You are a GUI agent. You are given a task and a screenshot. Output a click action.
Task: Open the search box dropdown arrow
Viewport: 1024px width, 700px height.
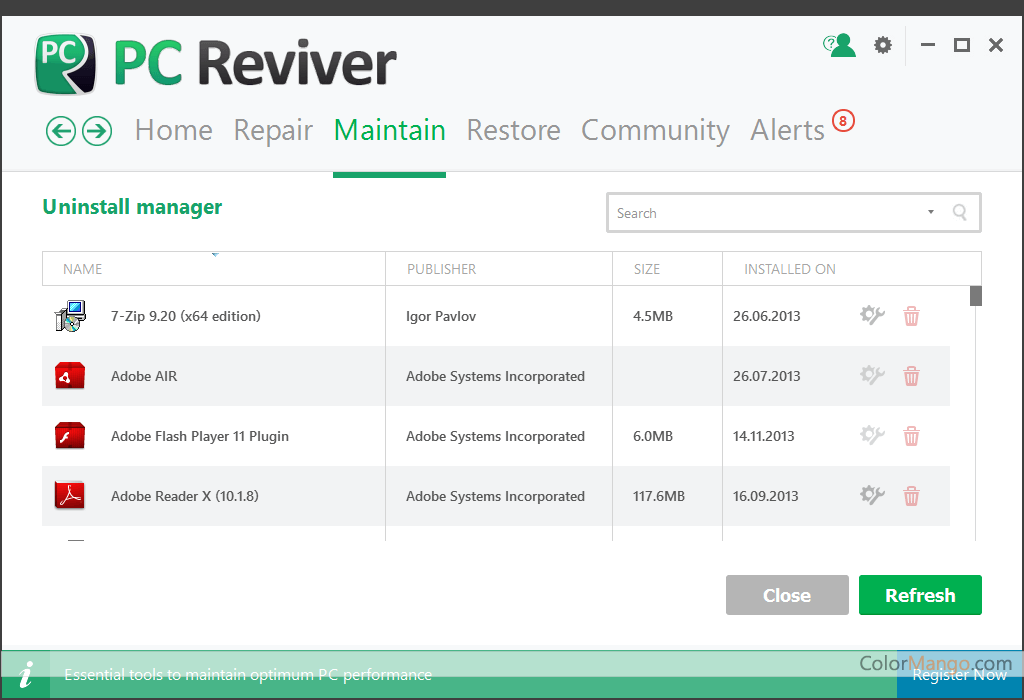coord(931,212)
